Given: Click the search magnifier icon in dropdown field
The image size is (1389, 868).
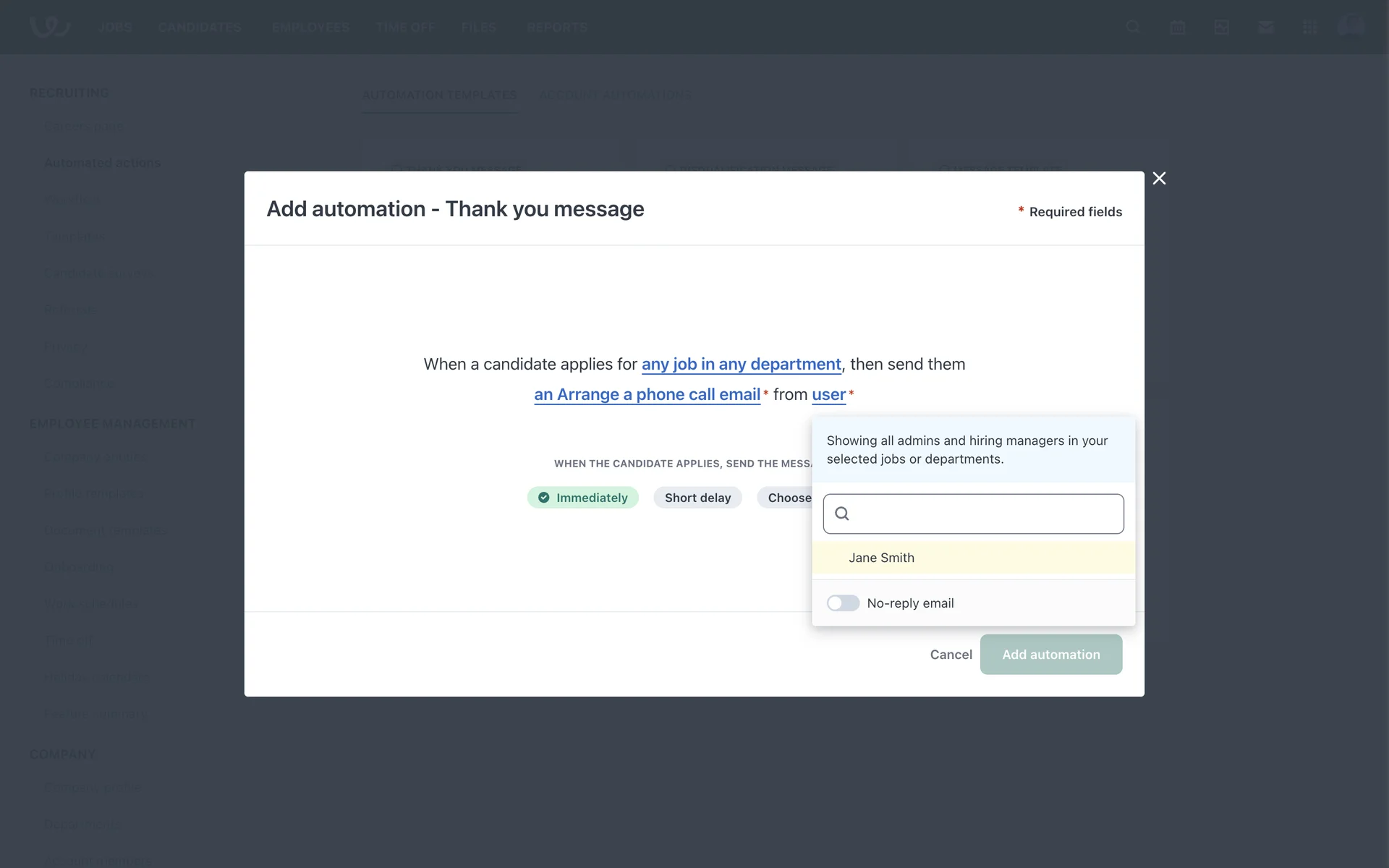Looking at the screenshot, I should (x=841, y=514).
